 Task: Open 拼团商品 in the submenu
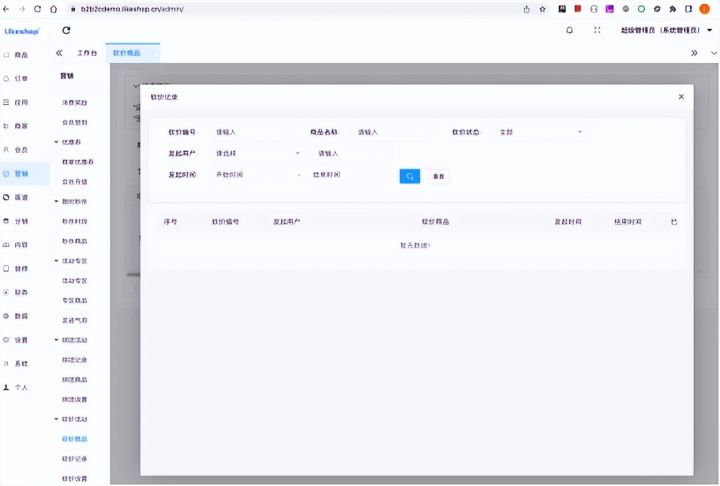coord(74,379)
